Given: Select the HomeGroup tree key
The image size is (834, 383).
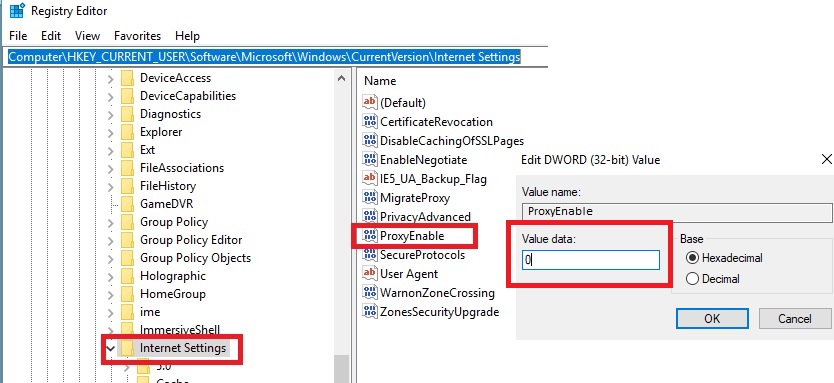Looking at the screenshot, I should (x=172, y=294).
